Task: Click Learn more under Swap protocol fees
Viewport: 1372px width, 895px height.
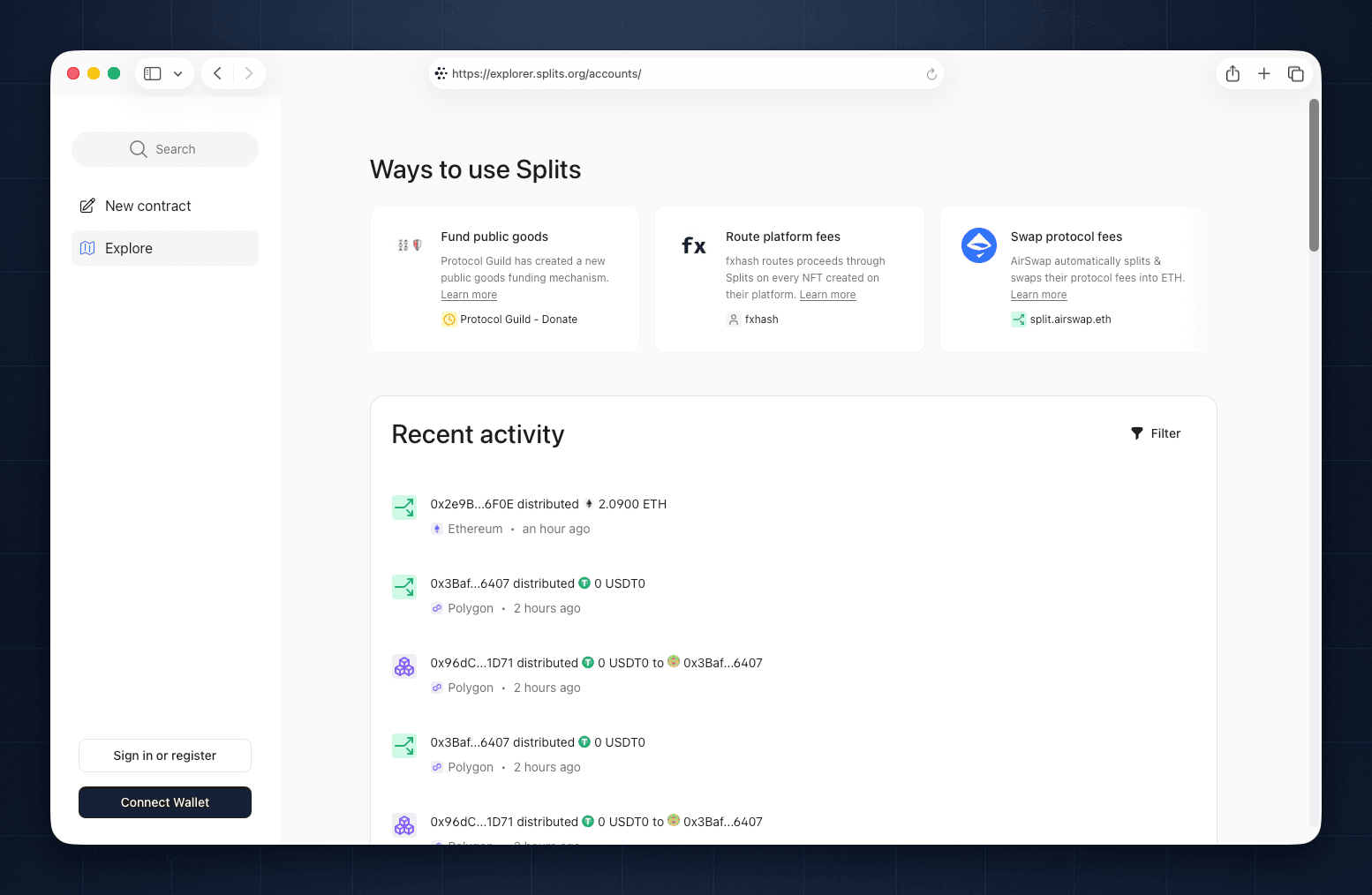Action: 1038,295
